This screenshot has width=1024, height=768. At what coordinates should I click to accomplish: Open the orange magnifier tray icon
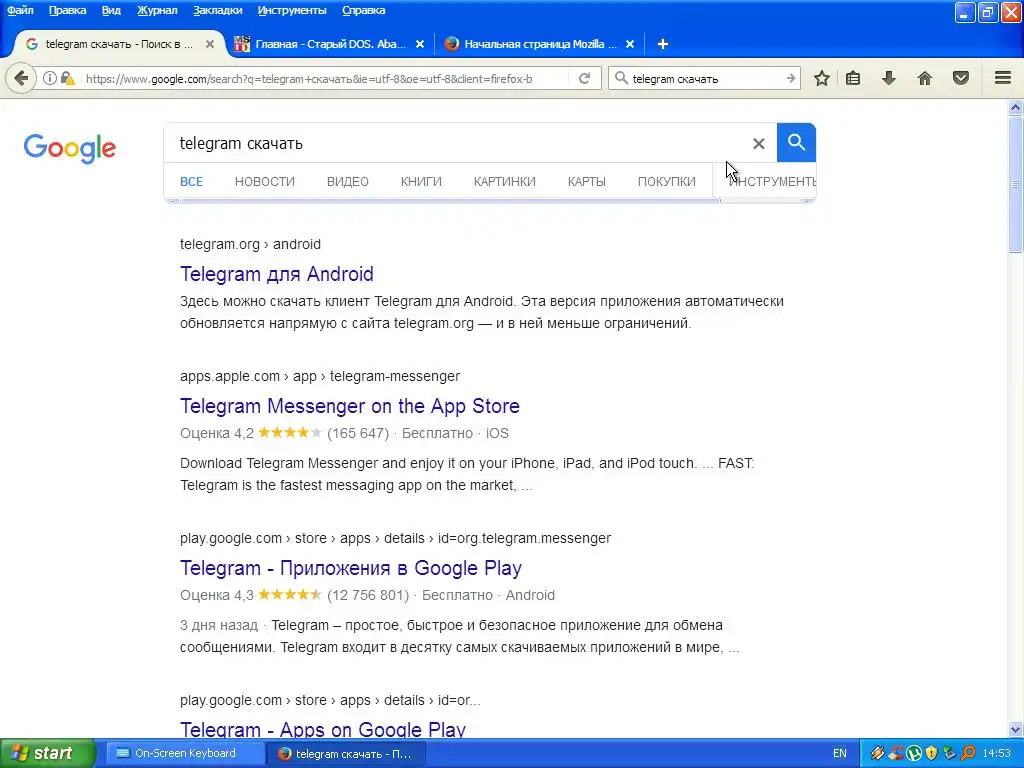[968, 754]
